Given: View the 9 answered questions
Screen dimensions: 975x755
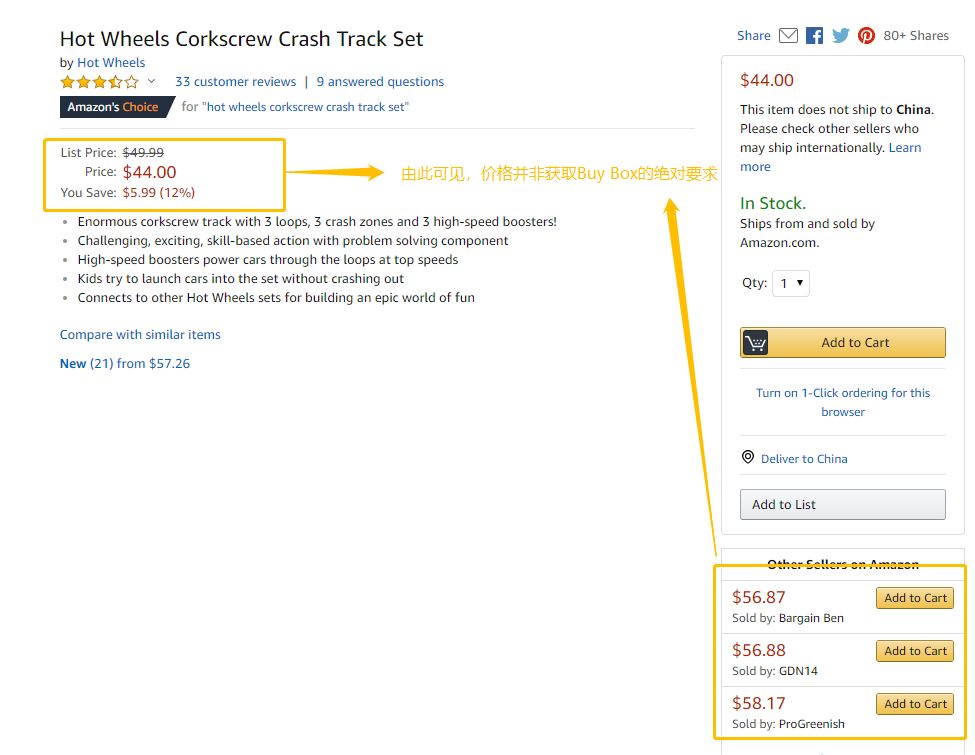Looking at the screenshot, I should (x=380, y=82).
